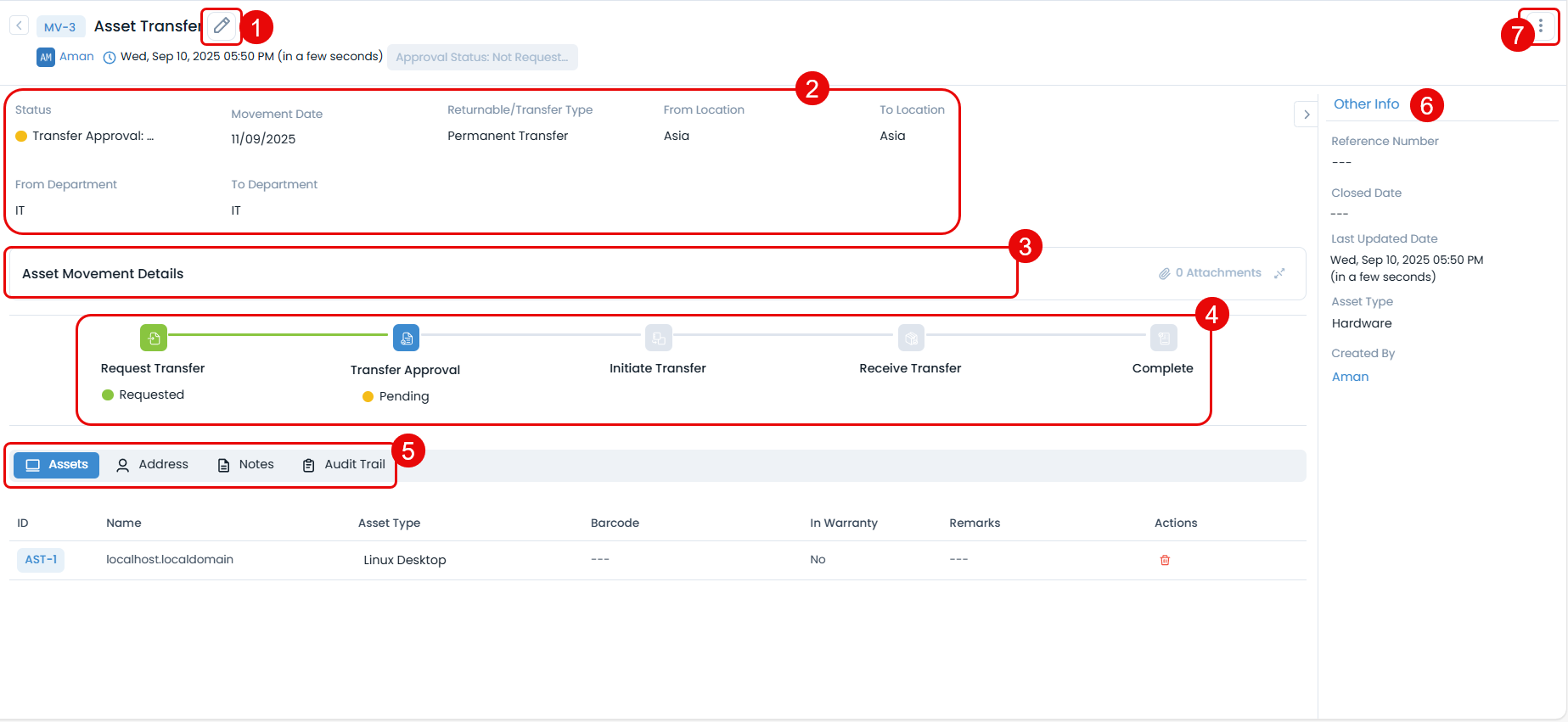Open the 0 Attachments link
Viewport: 1568px width, 722px height.
pyautogui.click(x=1218, y=272)
